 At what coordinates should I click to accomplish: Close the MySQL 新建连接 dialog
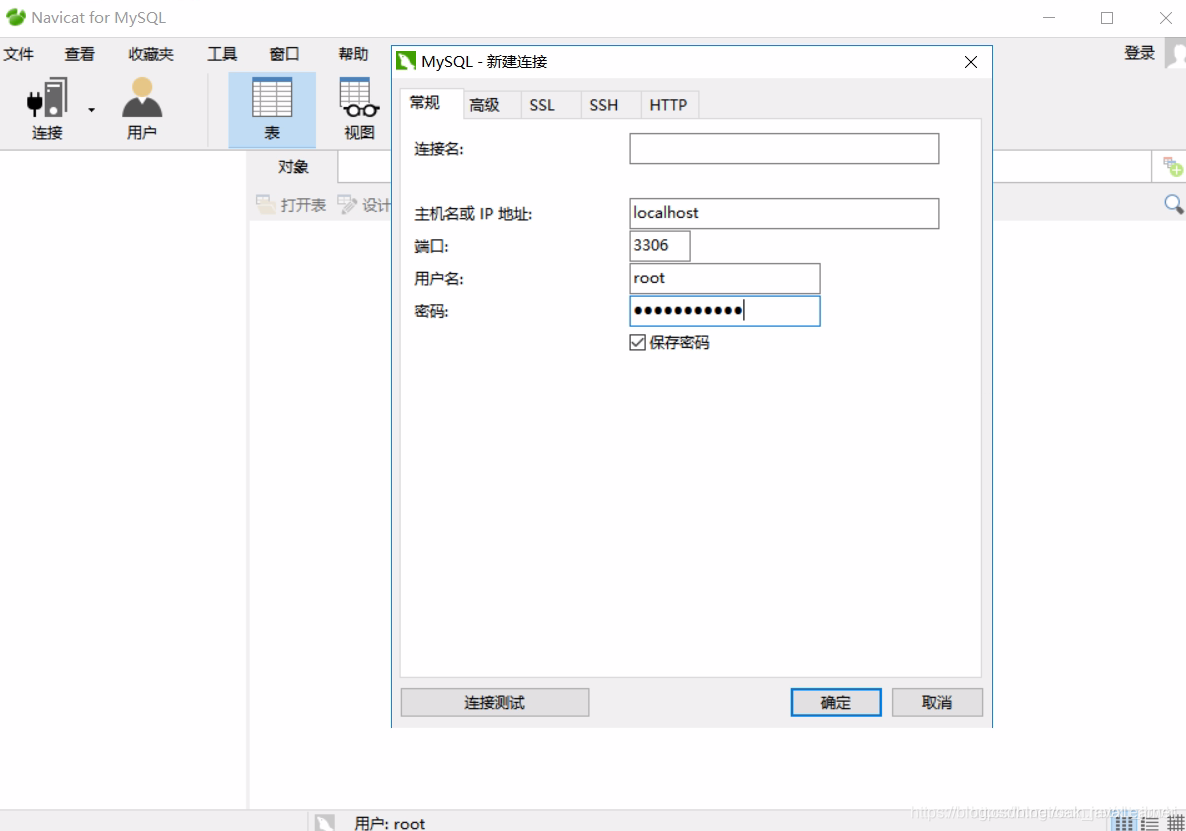point(970,62)
